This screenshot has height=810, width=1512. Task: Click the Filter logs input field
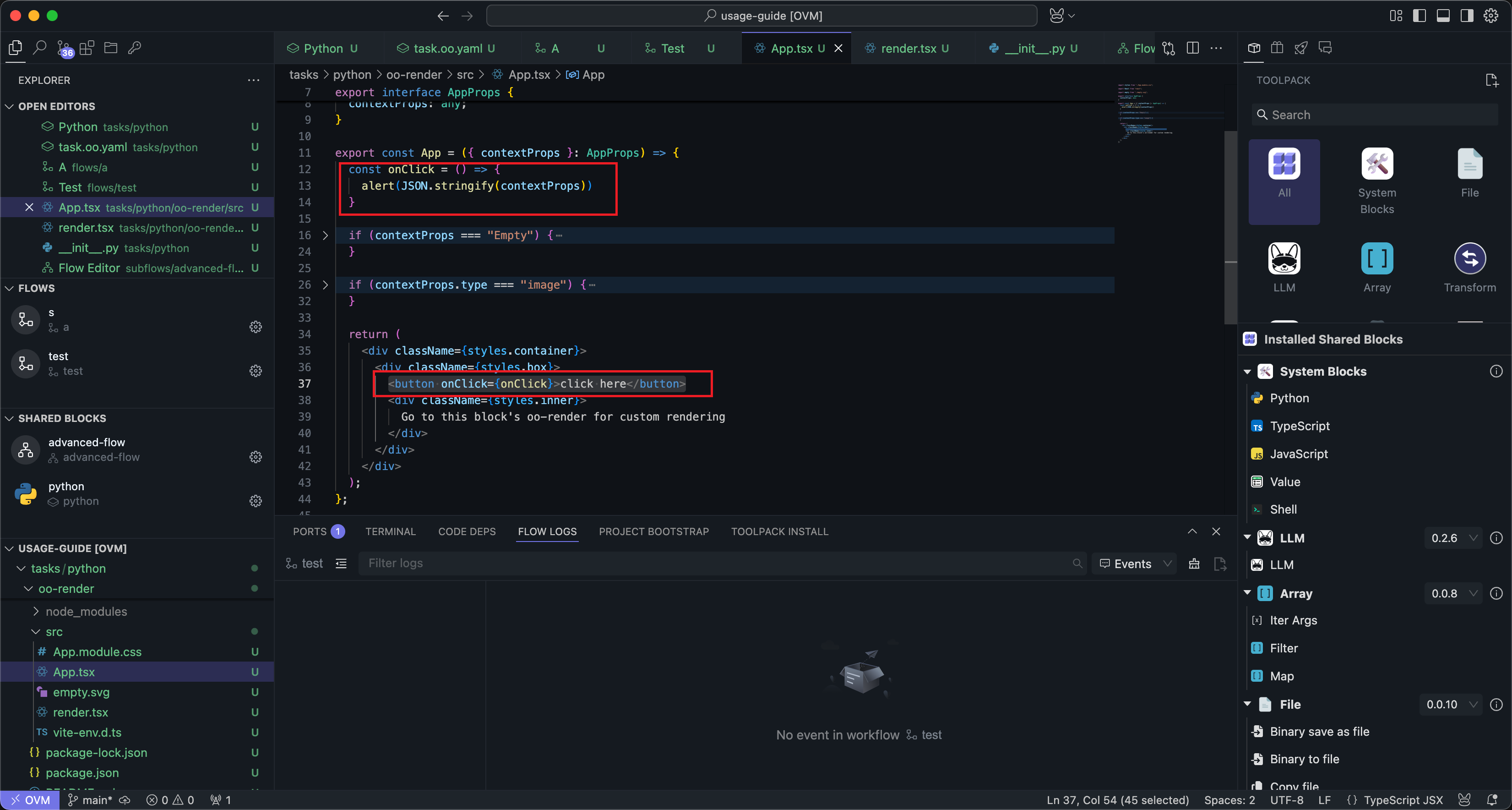tap(716, 564)
